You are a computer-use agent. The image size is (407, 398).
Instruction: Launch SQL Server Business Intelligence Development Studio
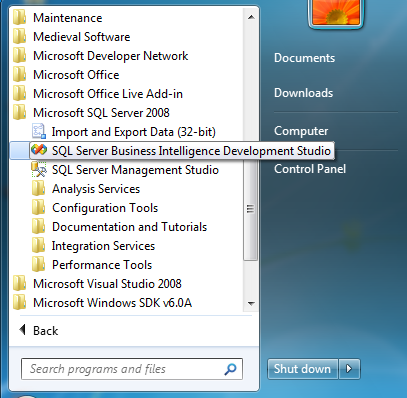point(191,151)
